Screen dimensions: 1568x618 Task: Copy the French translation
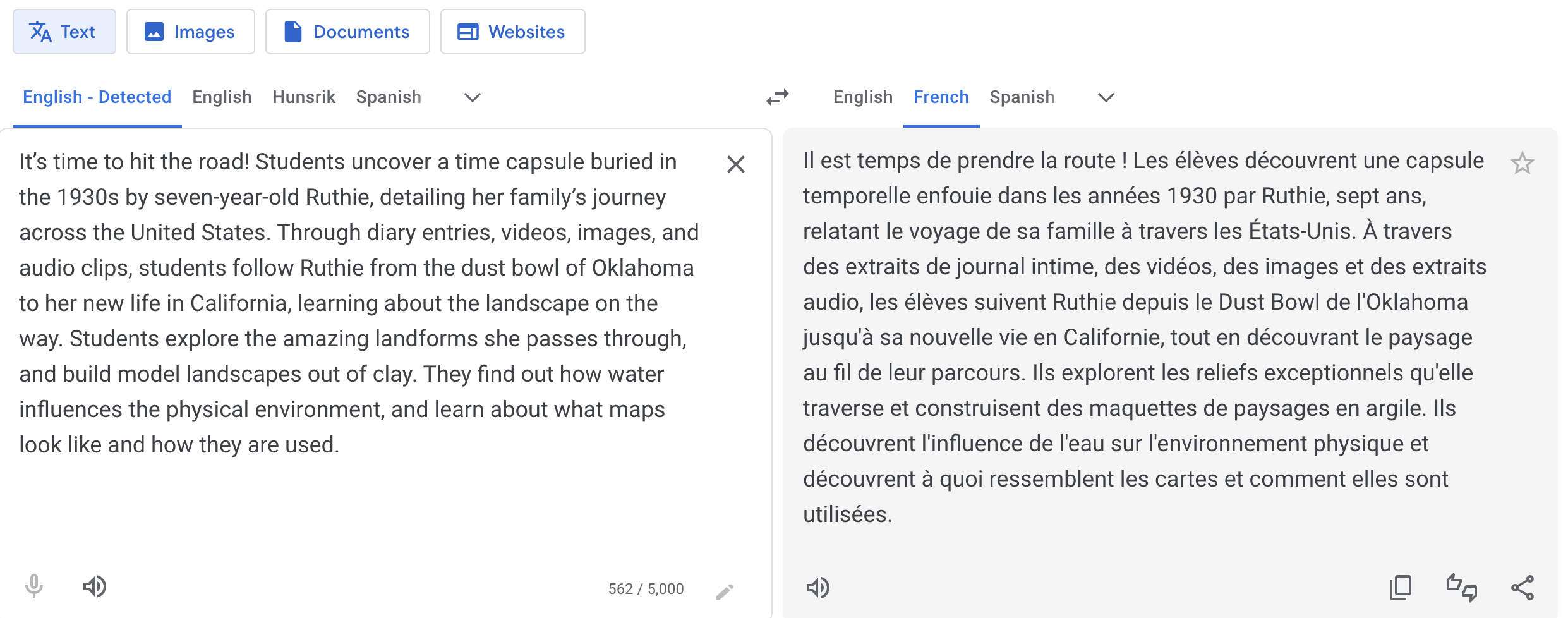click(1401, 588)
